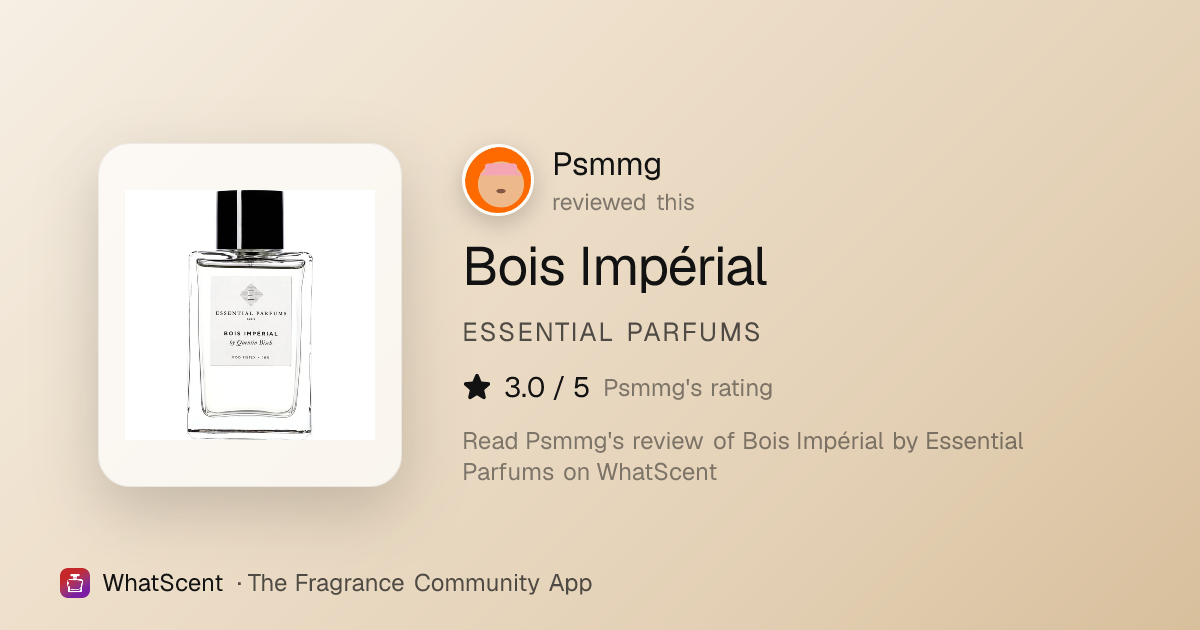Click "The Fragrance Community App" tagline
The image size is (1200, 630).
click(420, 583)
